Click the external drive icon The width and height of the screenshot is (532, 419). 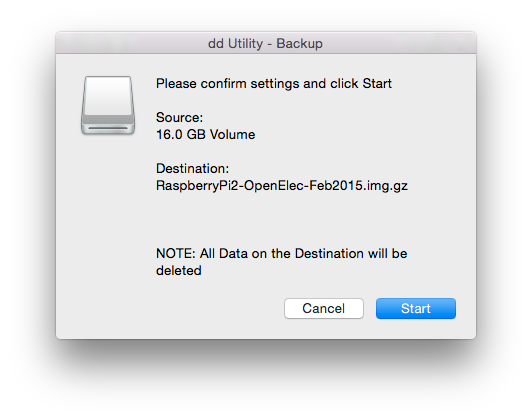pos(108,105)
